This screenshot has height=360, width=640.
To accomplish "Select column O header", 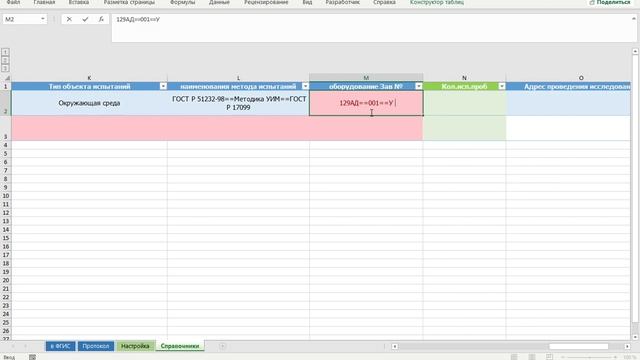I will (x=568, y=78).
